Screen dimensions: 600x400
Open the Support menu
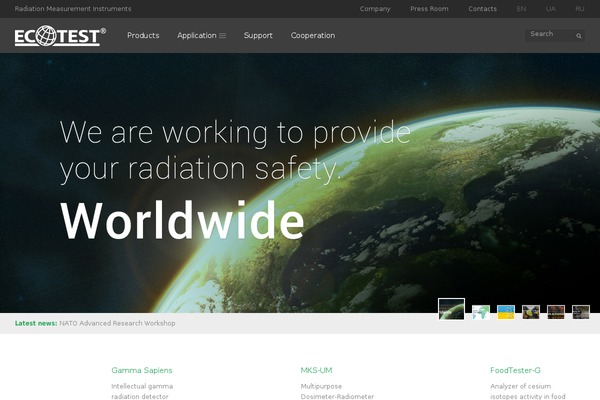click(258, 35)
